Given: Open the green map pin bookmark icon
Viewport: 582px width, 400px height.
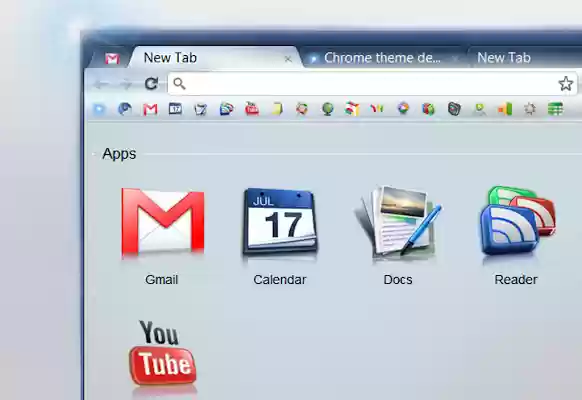Looking at the screenshot, I should 480,109.
